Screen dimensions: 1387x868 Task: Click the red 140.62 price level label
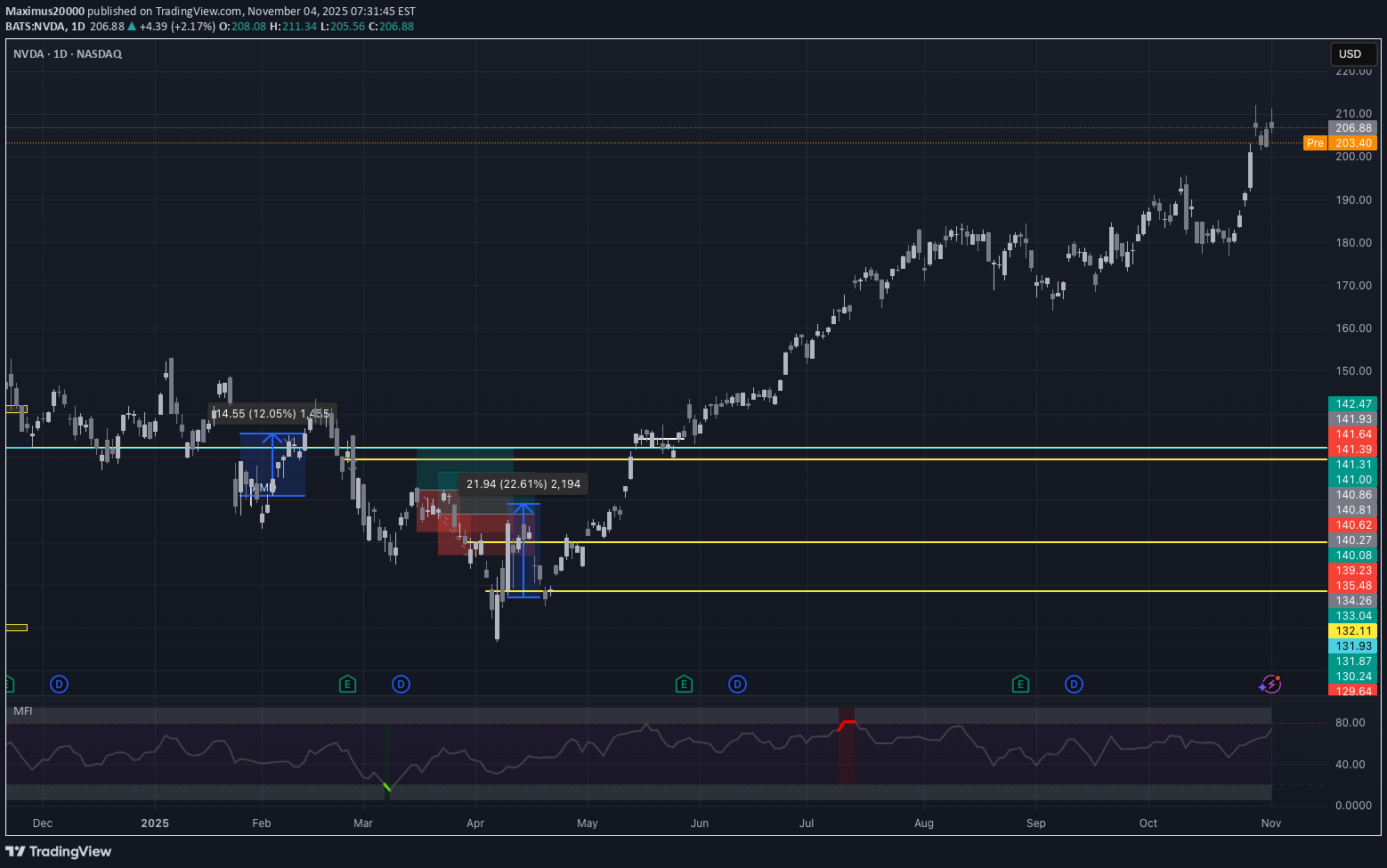coord(1353,525)
